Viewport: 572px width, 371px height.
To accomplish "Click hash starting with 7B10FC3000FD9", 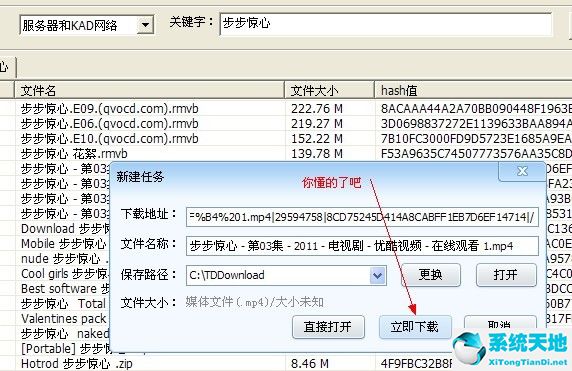I will tap(476, 139).
